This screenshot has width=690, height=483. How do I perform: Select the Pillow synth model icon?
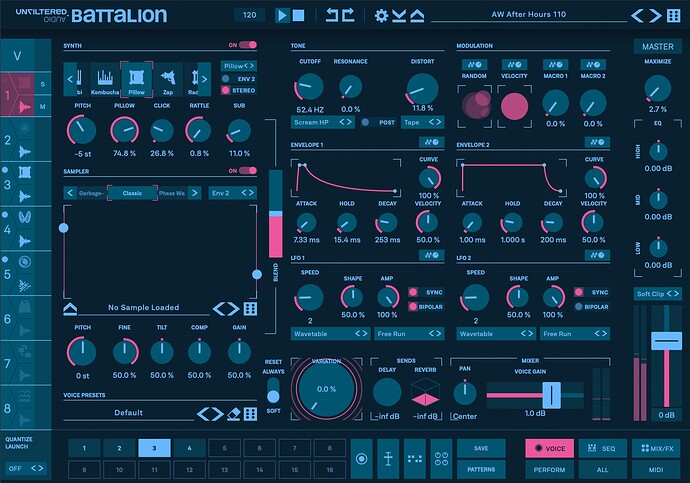coord(136,80)
